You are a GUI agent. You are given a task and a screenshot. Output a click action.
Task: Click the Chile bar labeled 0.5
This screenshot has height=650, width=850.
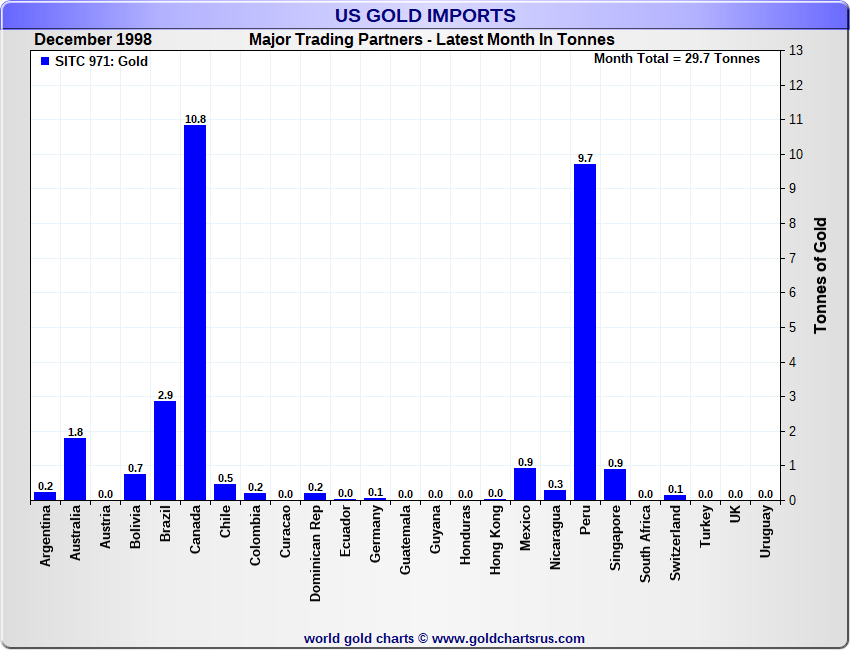point(225,491)
